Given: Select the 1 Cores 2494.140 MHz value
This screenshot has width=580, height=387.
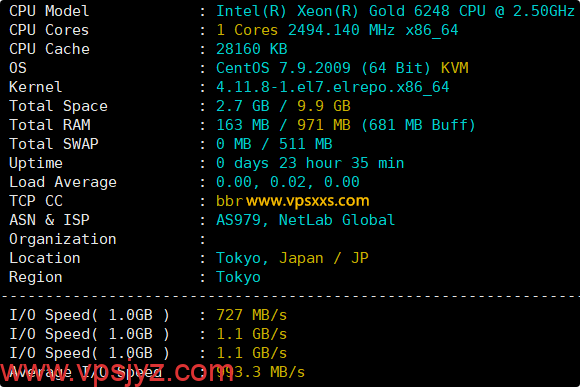Looking at the screenshot, I should [305, 30].
